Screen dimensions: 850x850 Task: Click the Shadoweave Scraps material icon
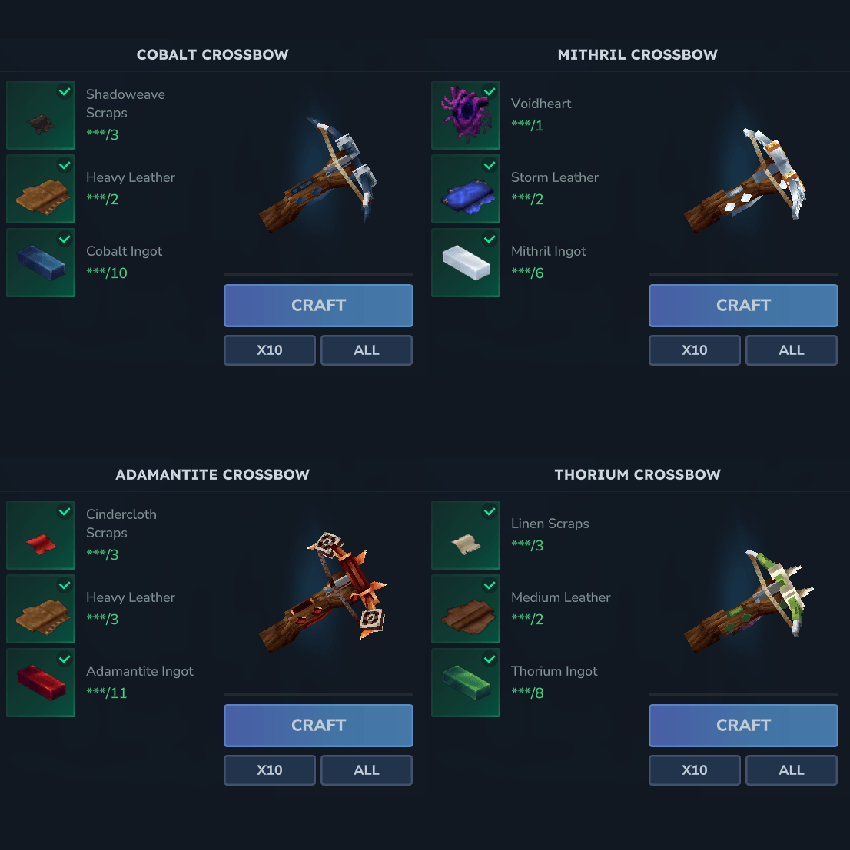coord(40,115)
